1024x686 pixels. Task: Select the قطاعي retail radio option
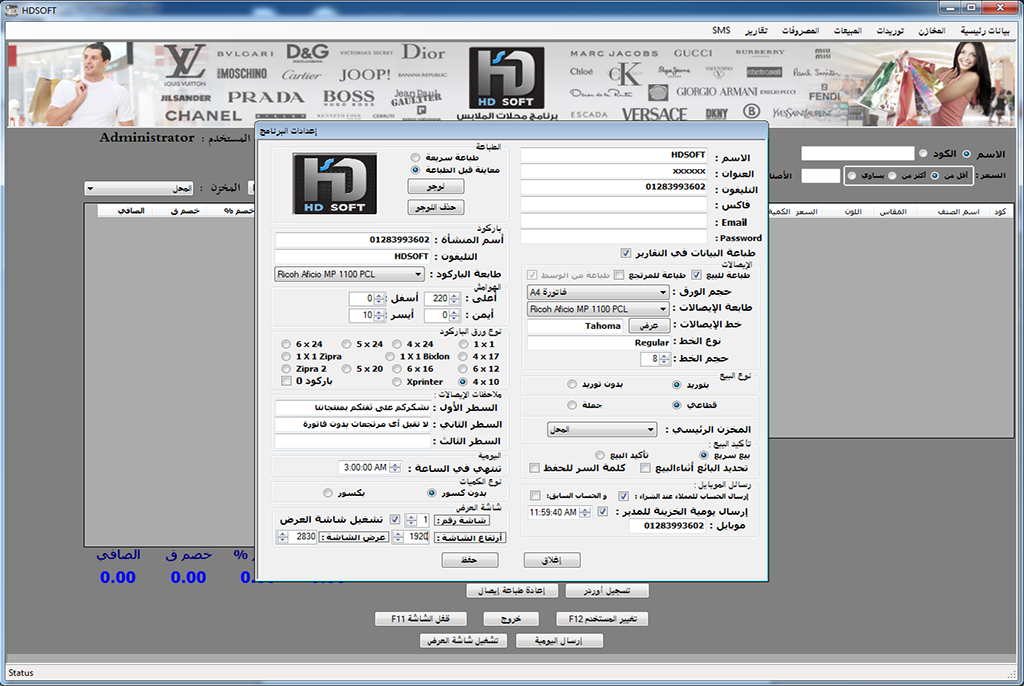click(x=677, y=405)
